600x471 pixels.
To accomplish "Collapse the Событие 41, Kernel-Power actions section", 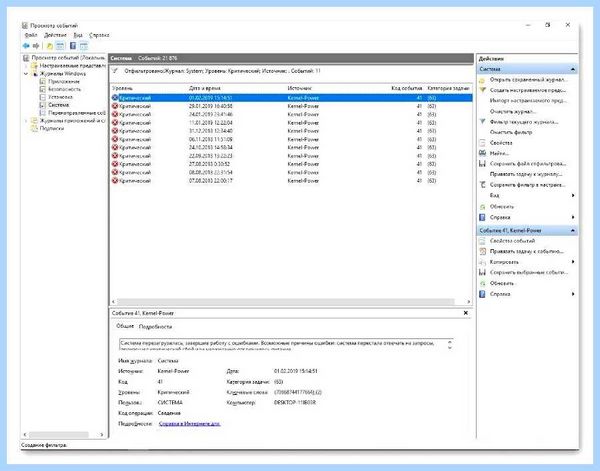I will pos(573,231).
